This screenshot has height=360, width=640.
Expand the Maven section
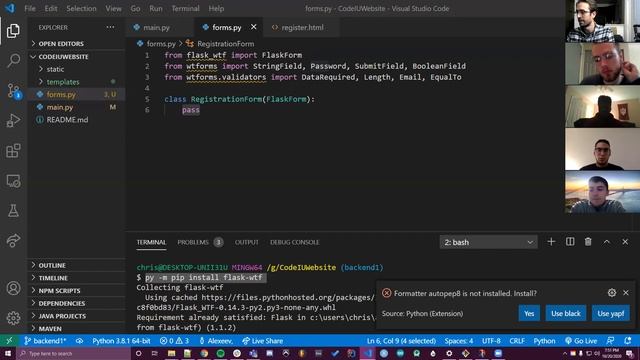[x=76, y=329]
